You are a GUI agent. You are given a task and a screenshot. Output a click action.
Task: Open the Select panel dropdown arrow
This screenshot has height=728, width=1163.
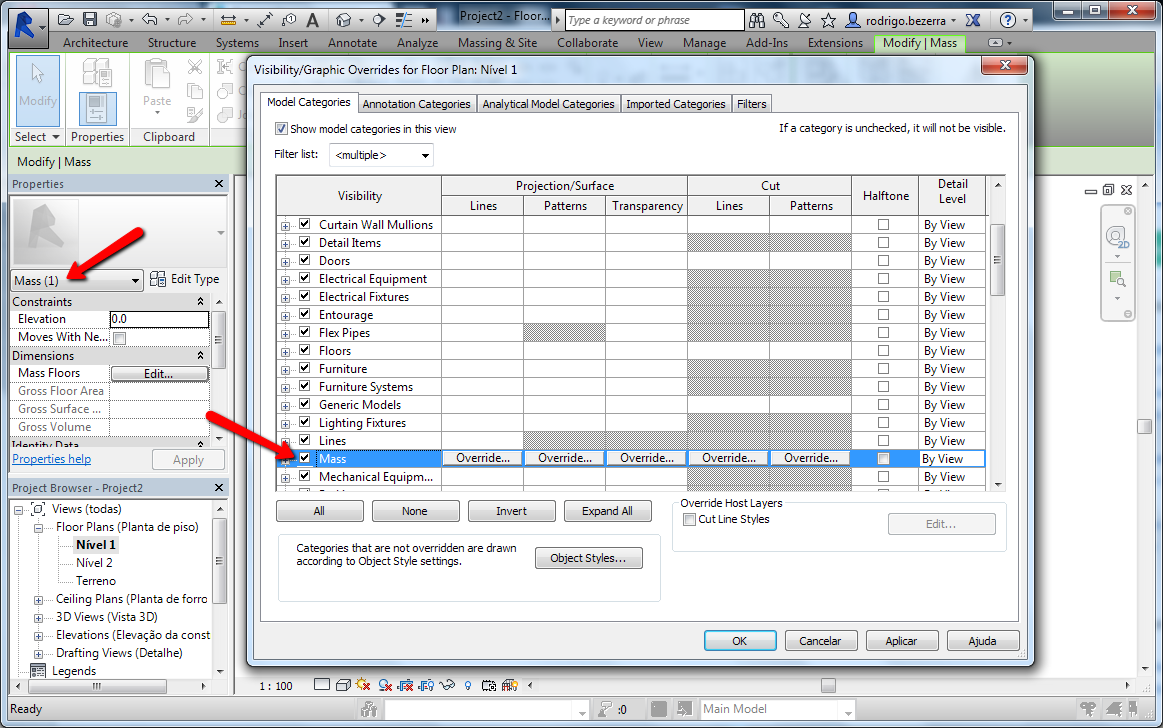click(x=55, y=137)
